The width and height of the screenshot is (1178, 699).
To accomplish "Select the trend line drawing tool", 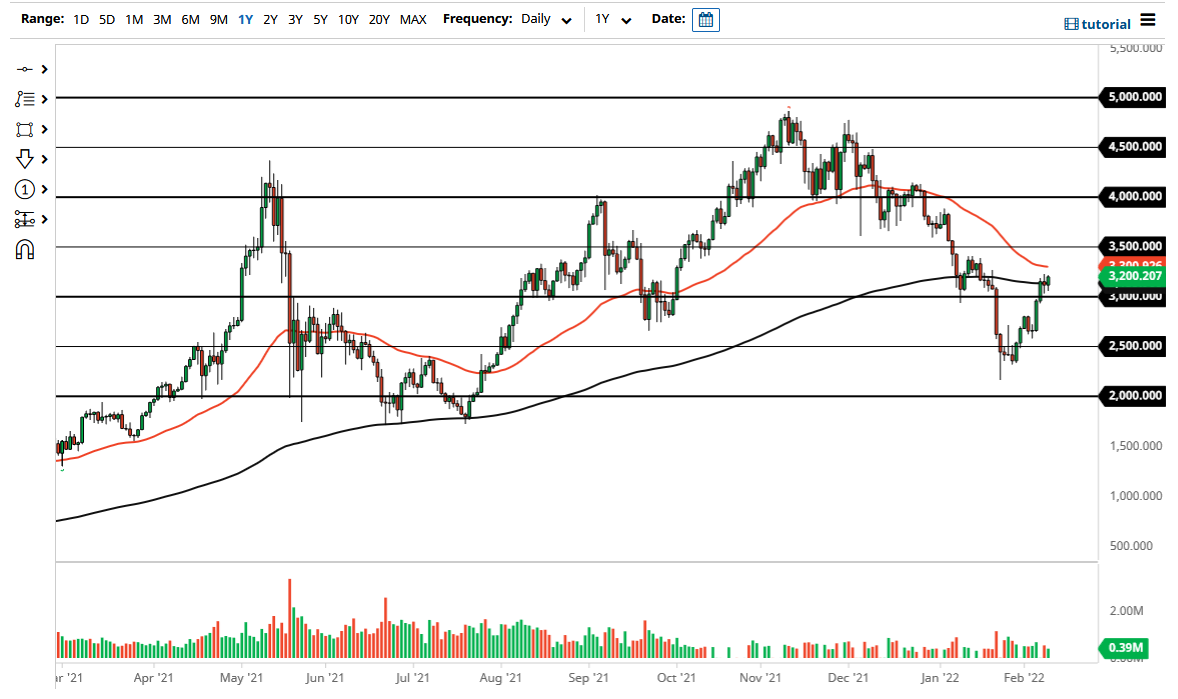I will [25, 70].
